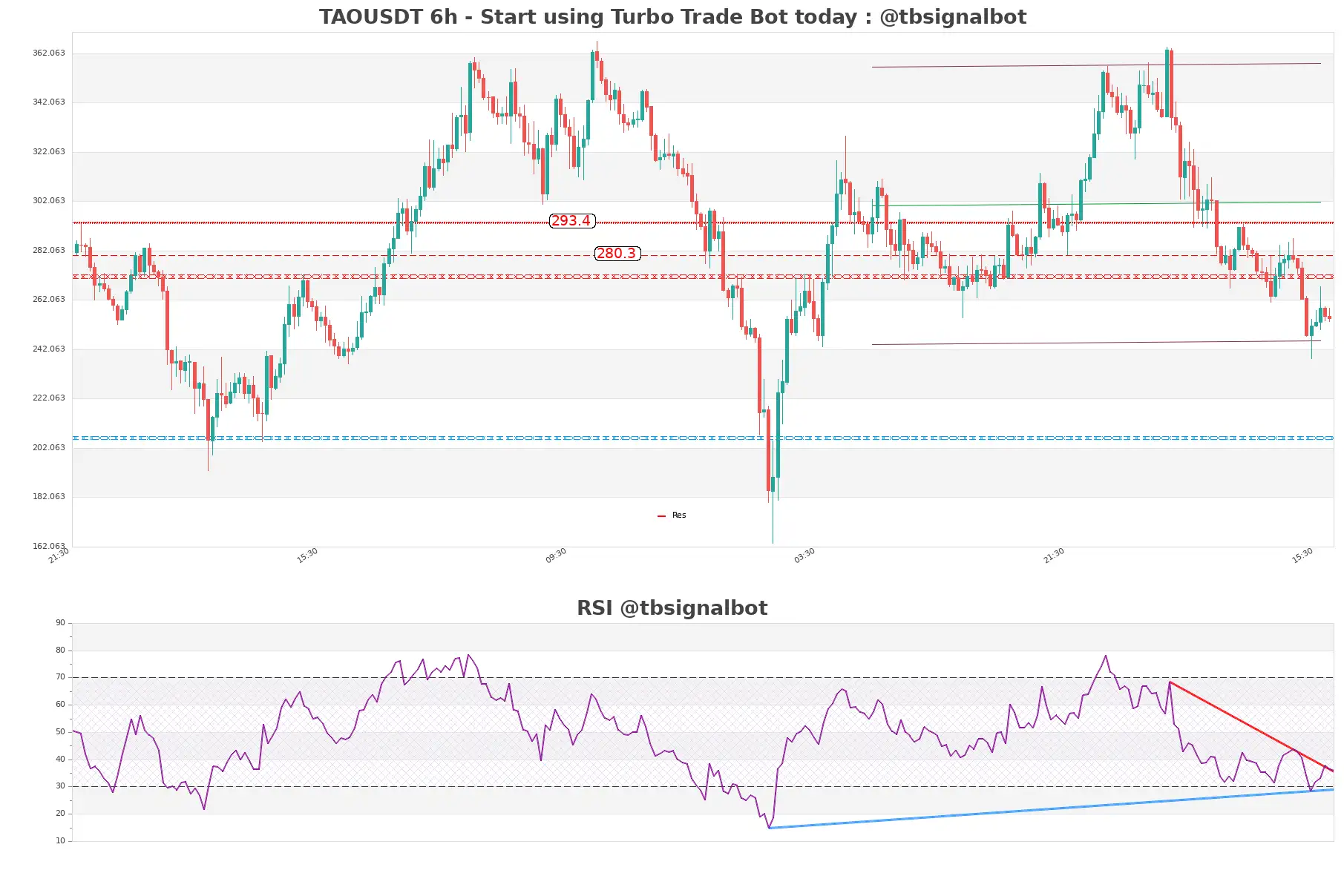Click the RSI 80 axis label
The width and height of the screenshot is (1344, 896).
(60, 650)
